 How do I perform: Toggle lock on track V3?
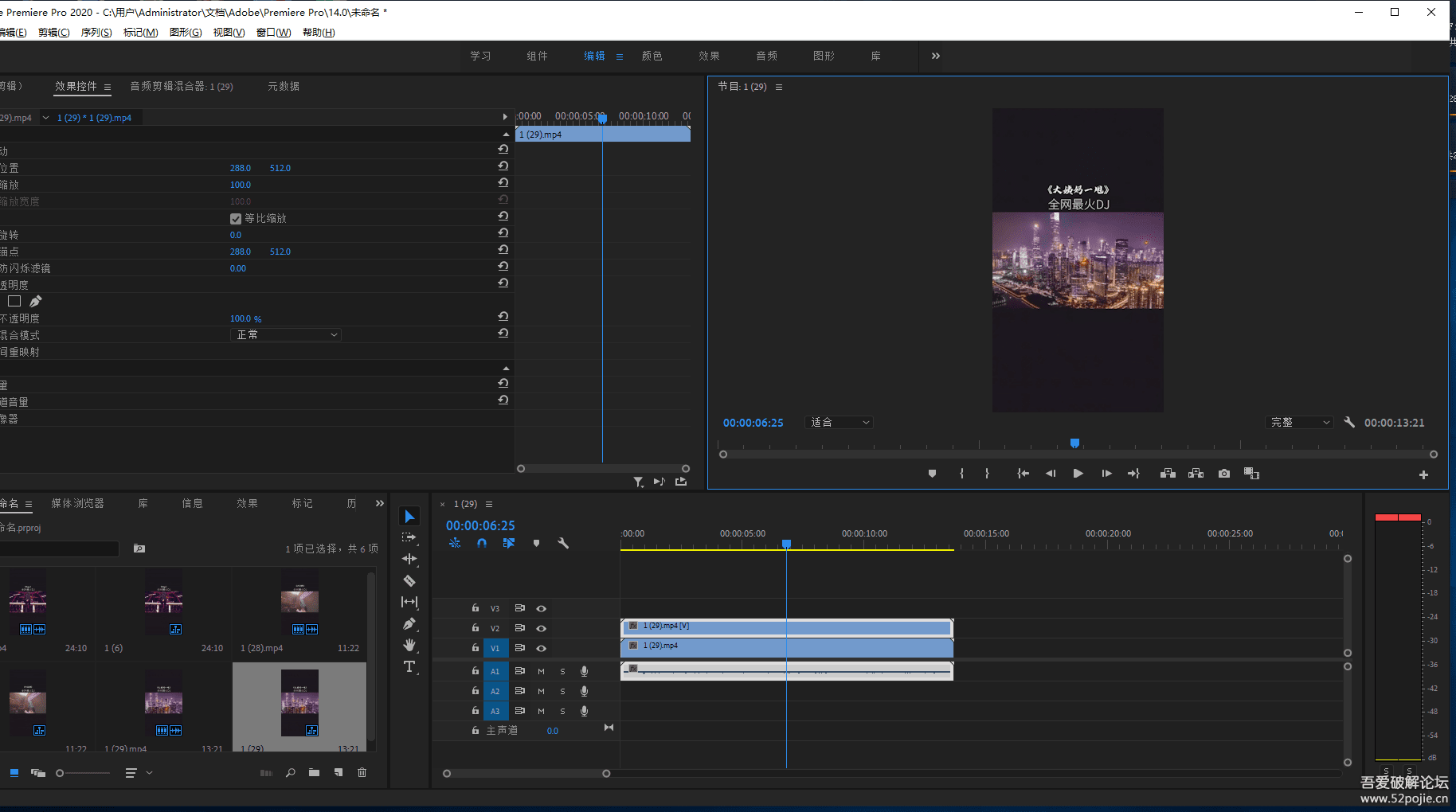[x=476, y=608]
